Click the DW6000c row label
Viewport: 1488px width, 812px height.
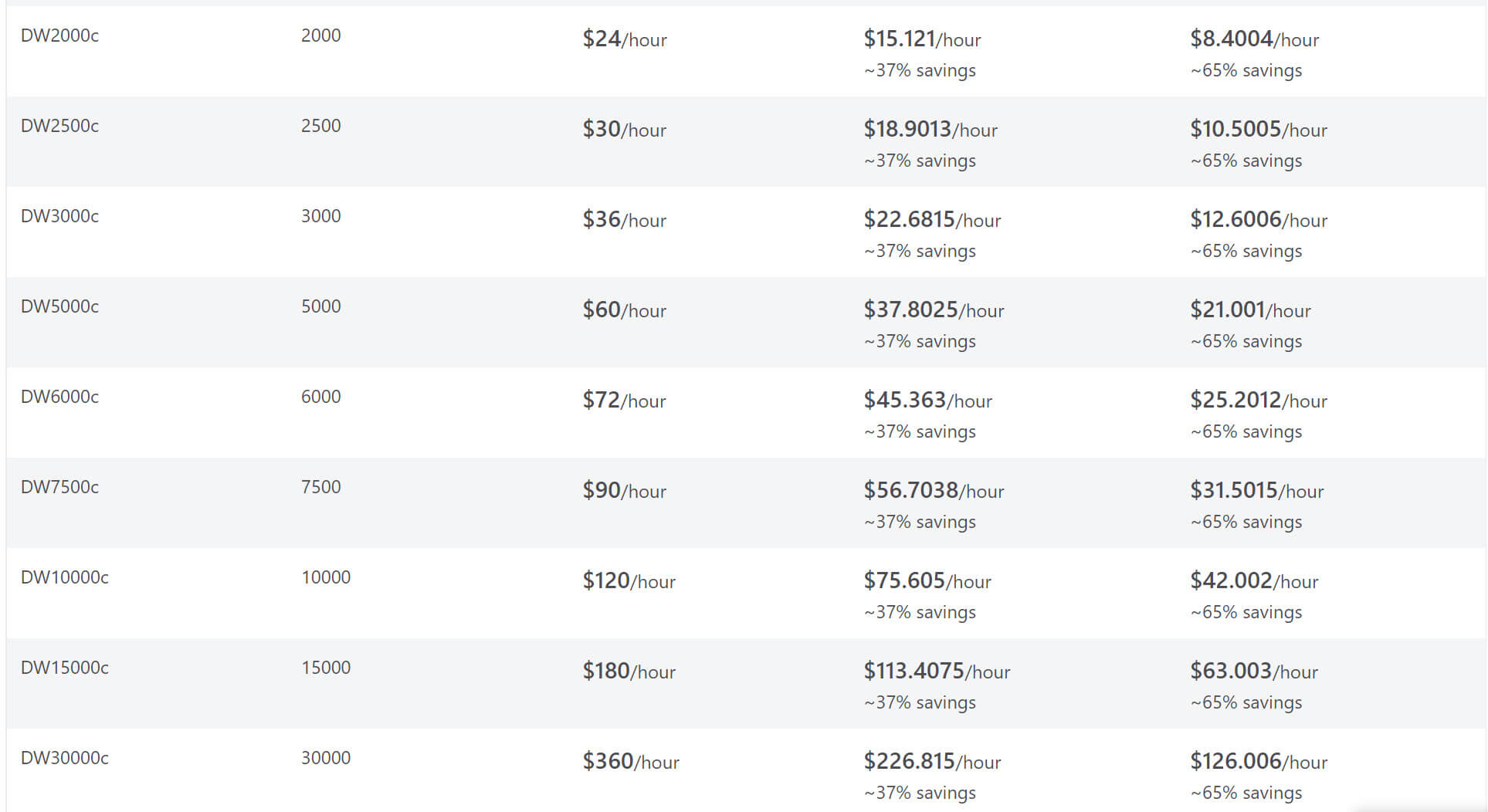coord(59,397)
